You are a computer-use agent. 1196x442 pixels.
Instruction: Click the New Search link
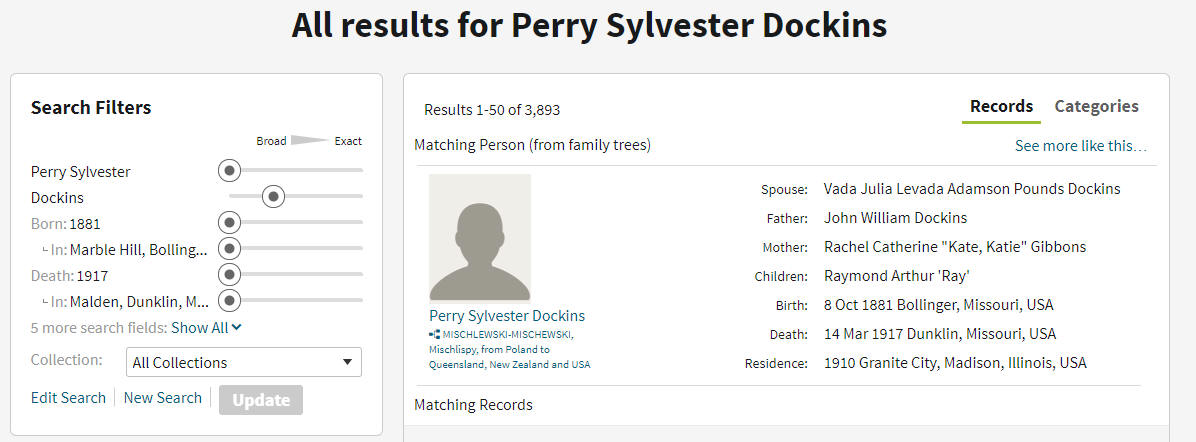(162, 398)
